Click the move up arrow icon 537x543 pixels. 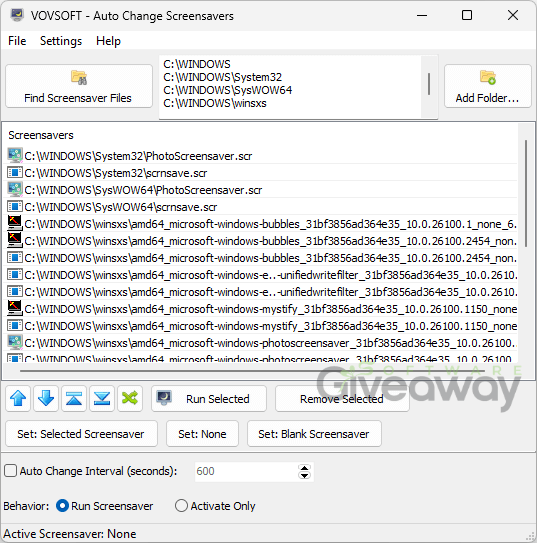point(18,399)
